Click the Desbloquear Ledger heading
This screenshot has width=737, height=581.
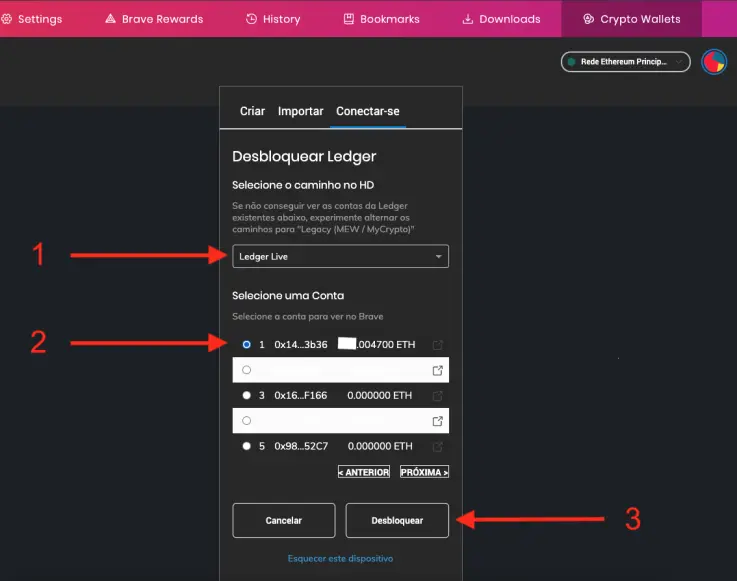pyautogui.click(x=304, y=157)
